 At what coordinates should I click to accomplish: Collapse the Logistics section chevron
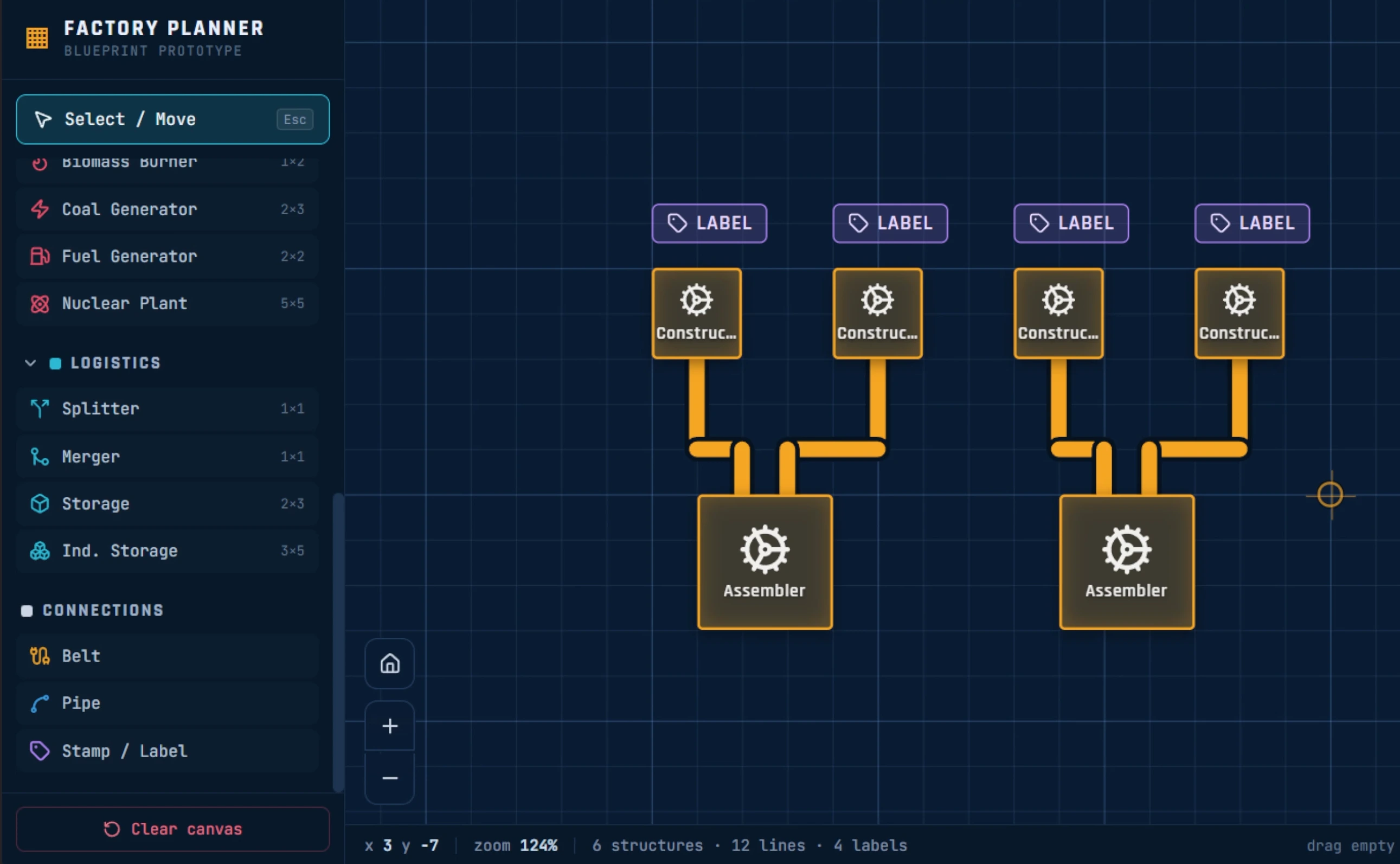(x=30, y=363)
